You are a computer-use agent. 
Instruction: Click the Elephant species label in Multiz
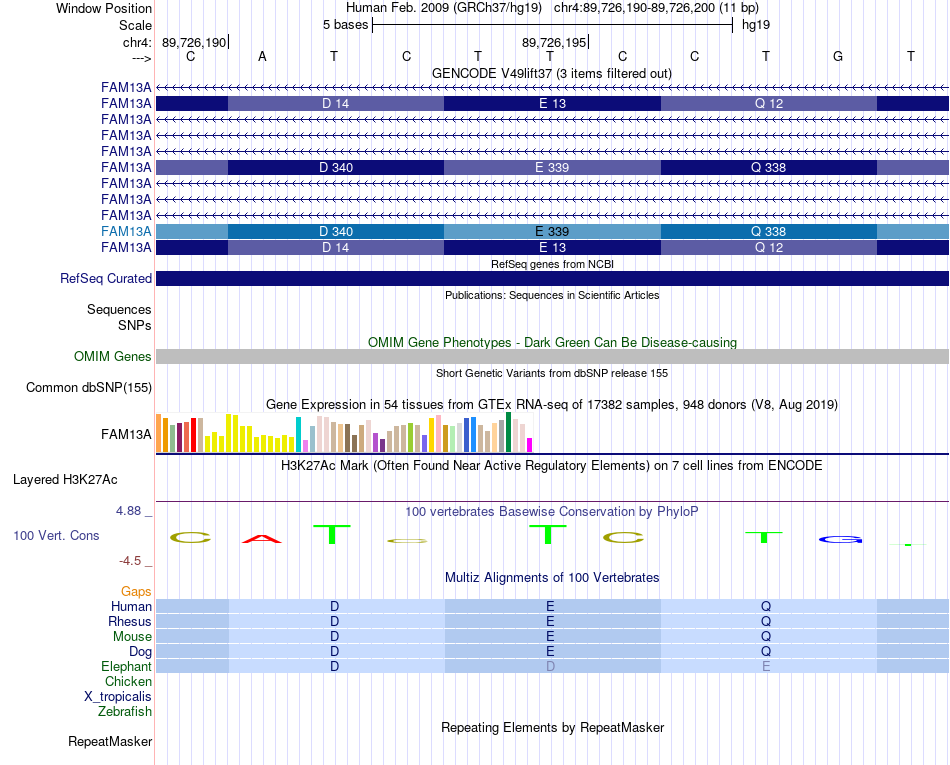coord(126,667)
